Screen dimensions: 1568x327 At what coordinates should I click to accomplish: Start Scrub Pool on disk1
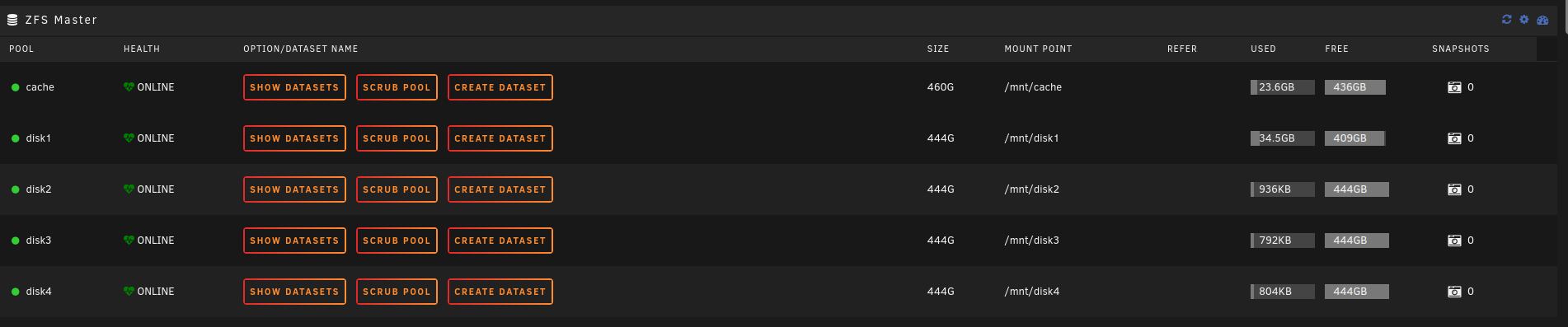tap(397, 138)
